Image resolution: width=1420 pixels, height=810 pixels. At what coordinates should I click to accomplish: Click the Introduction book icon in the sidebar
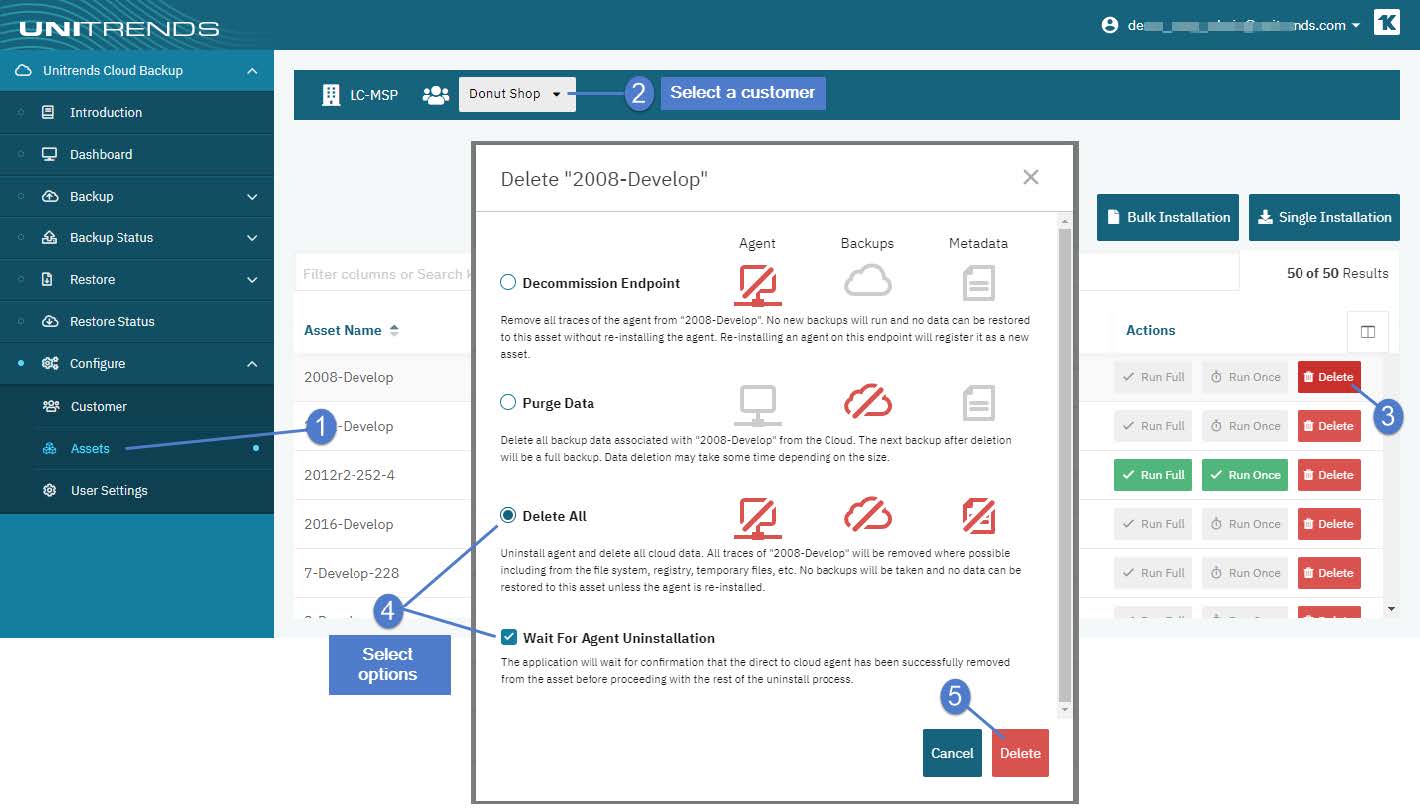tap(48, 113)
